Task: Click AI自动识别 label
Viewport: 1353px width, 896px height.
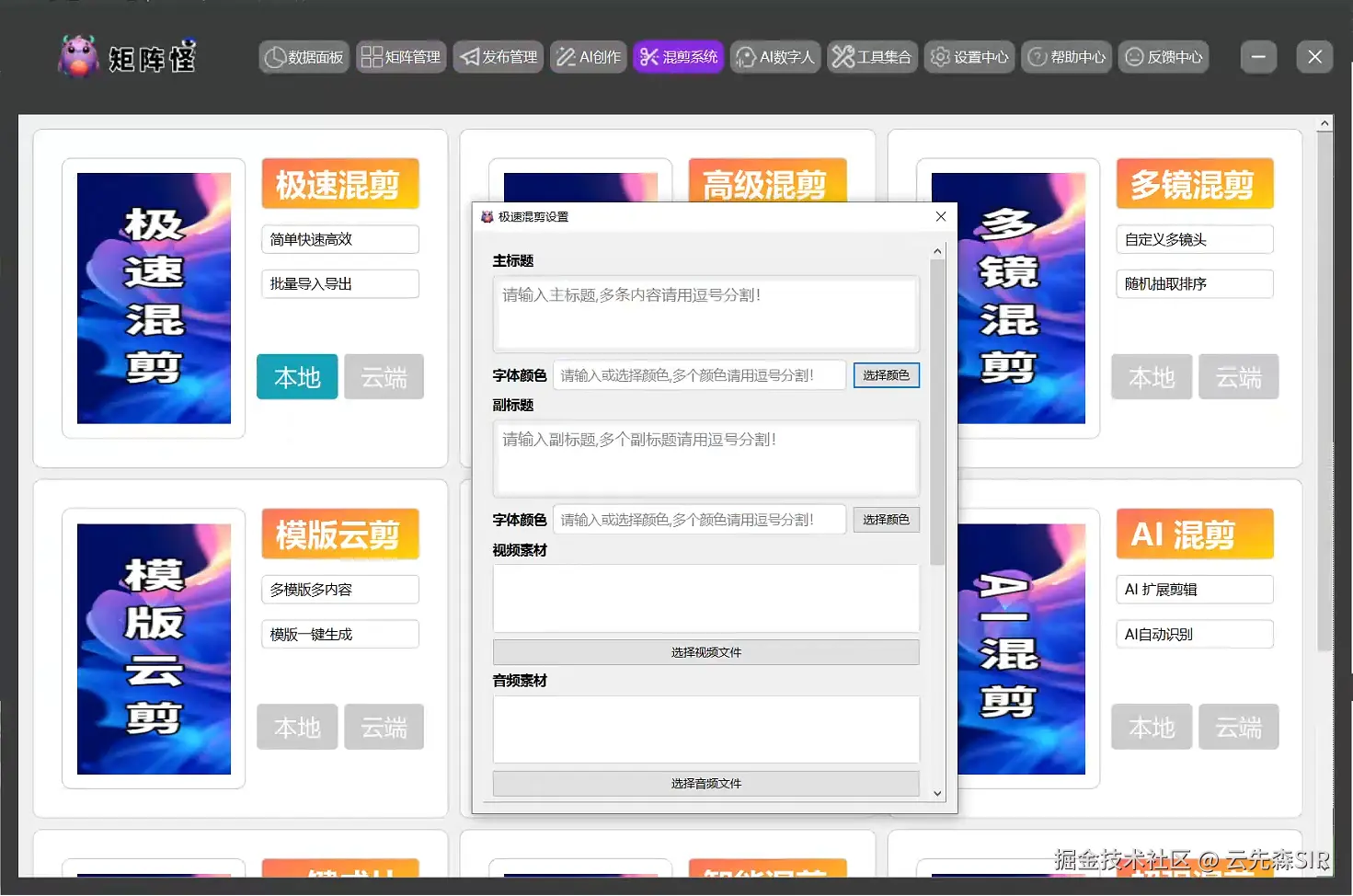Action: (1195, 634)
